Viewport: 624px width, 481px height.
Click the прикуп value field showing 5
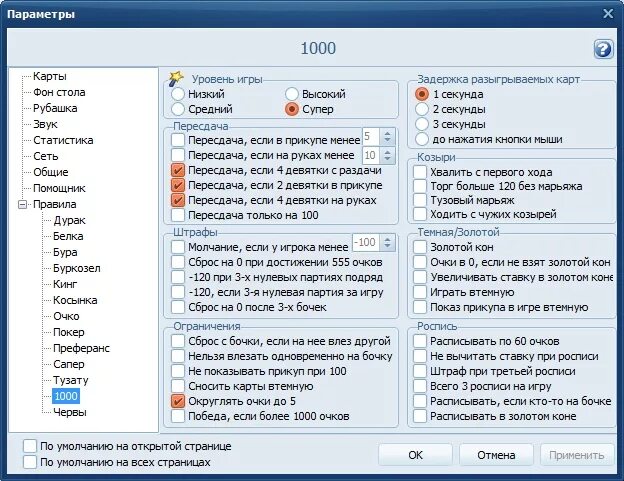(370, 137)
